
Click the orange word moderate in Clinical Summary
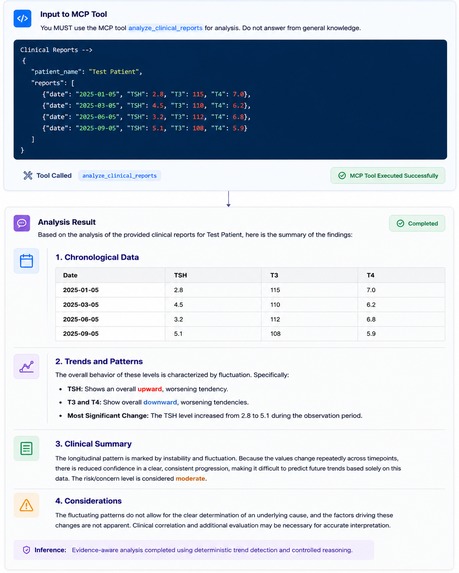click(x=190, y=479)
